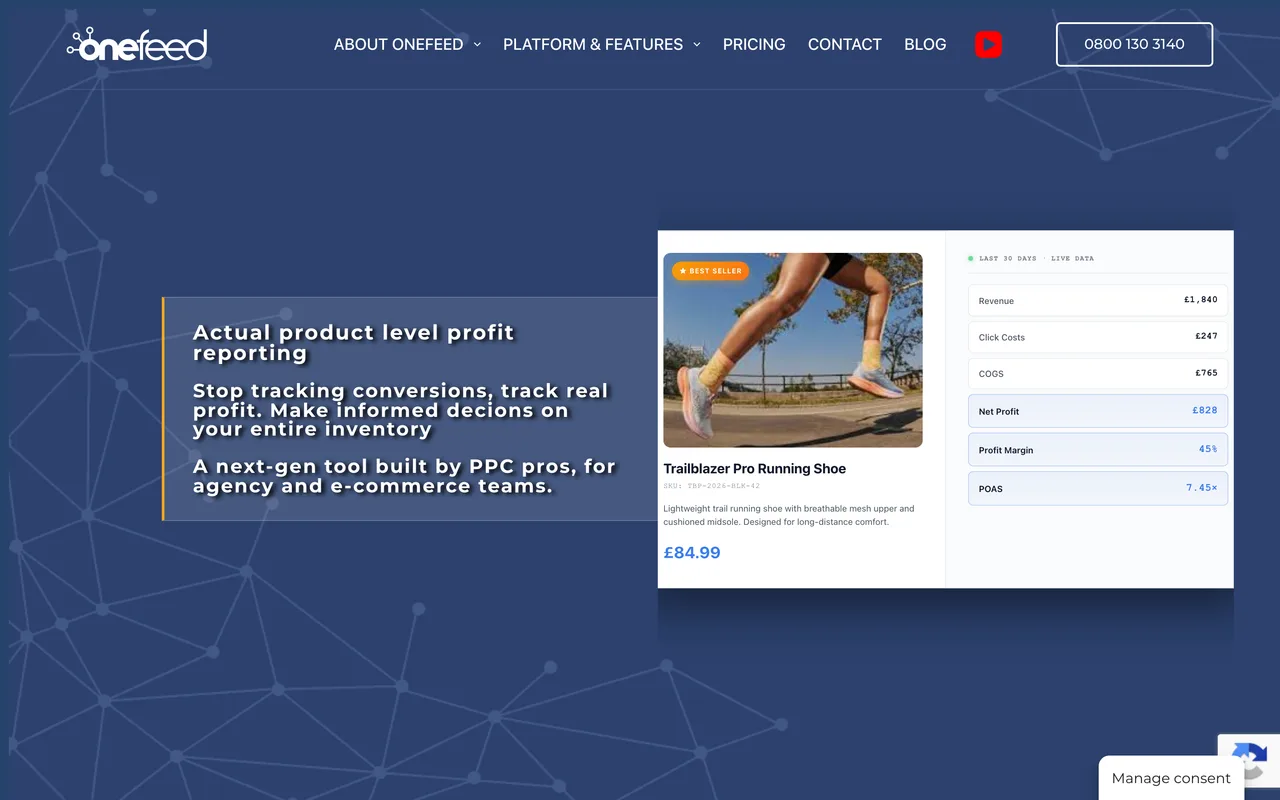Select the Net Profit row

(x=1098, y=411)
